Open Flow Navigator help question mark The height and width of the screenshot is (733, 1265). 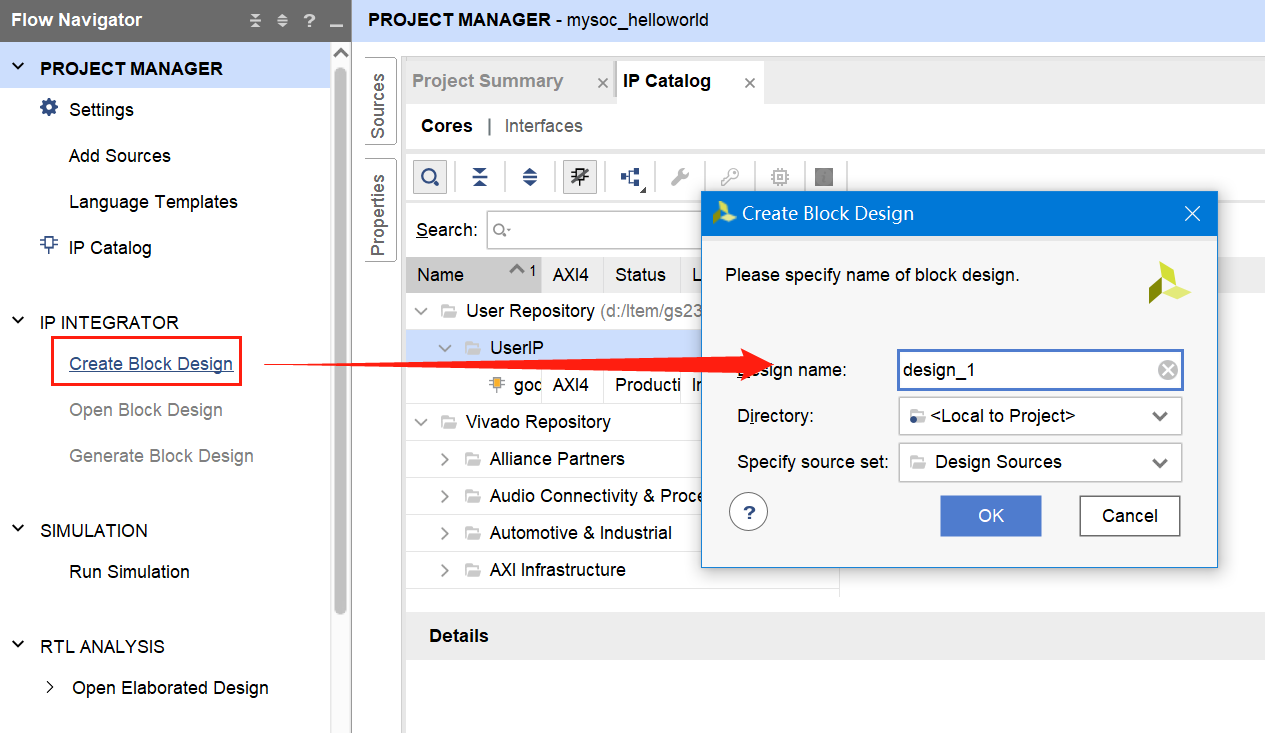point(309,21)
